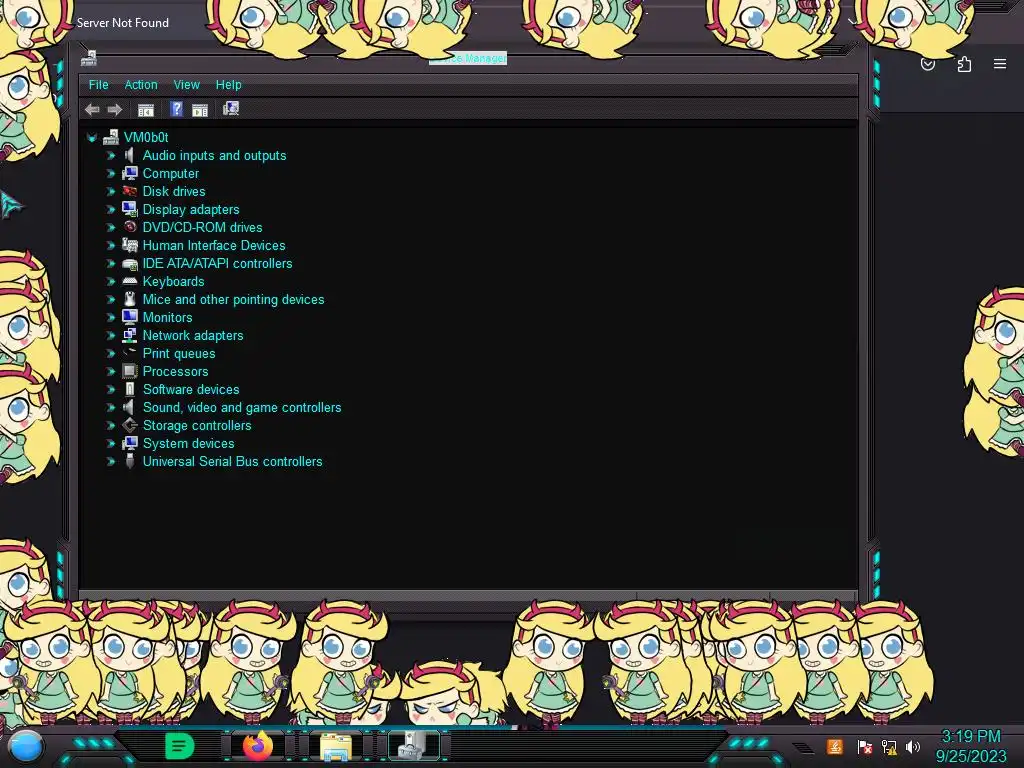Click the Device Manager taskbar button
Viewport: 1024px width, 768px height.
415,746
